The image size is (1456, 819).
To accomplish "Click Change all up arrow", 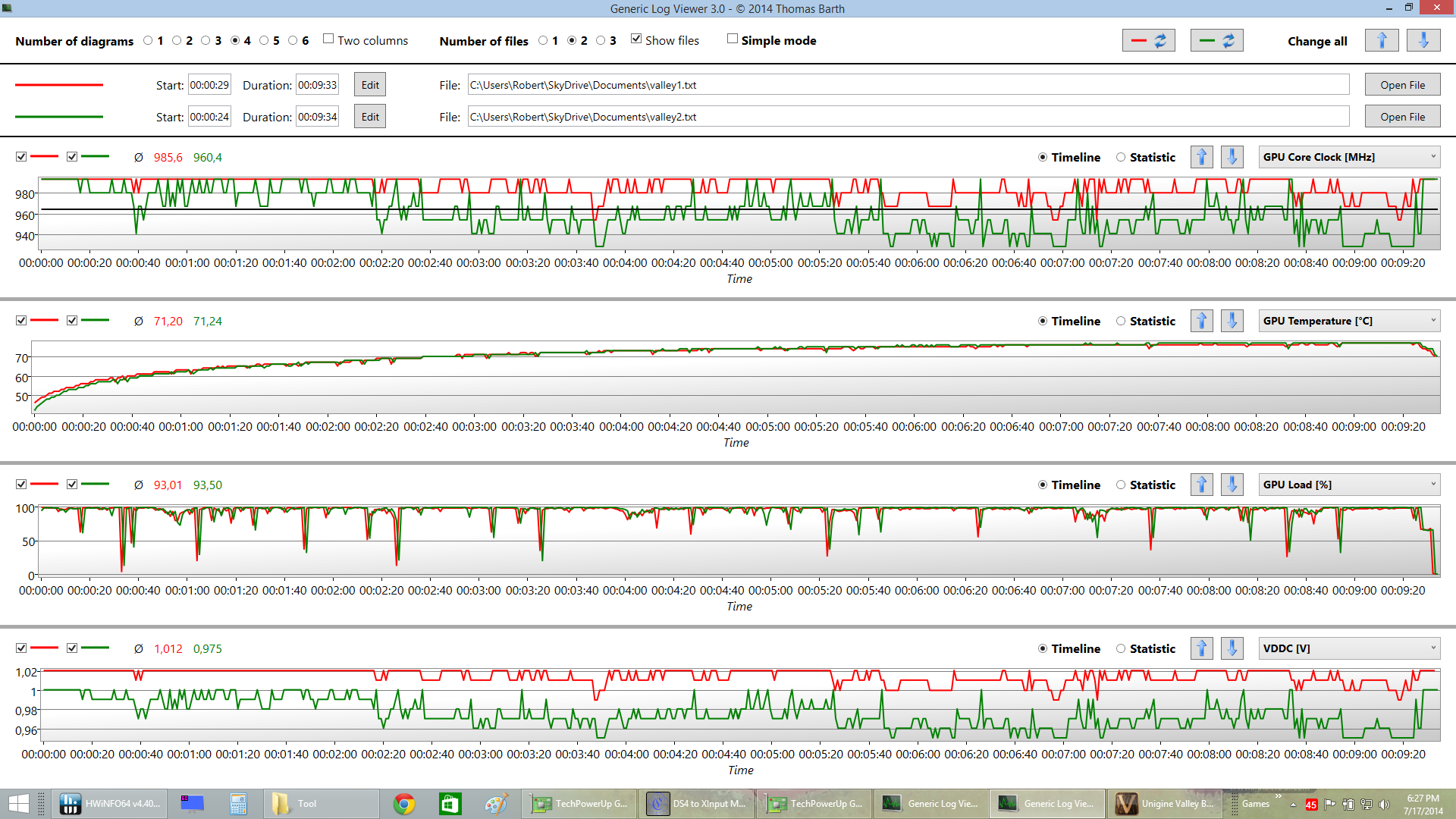I will (1382, 41).
